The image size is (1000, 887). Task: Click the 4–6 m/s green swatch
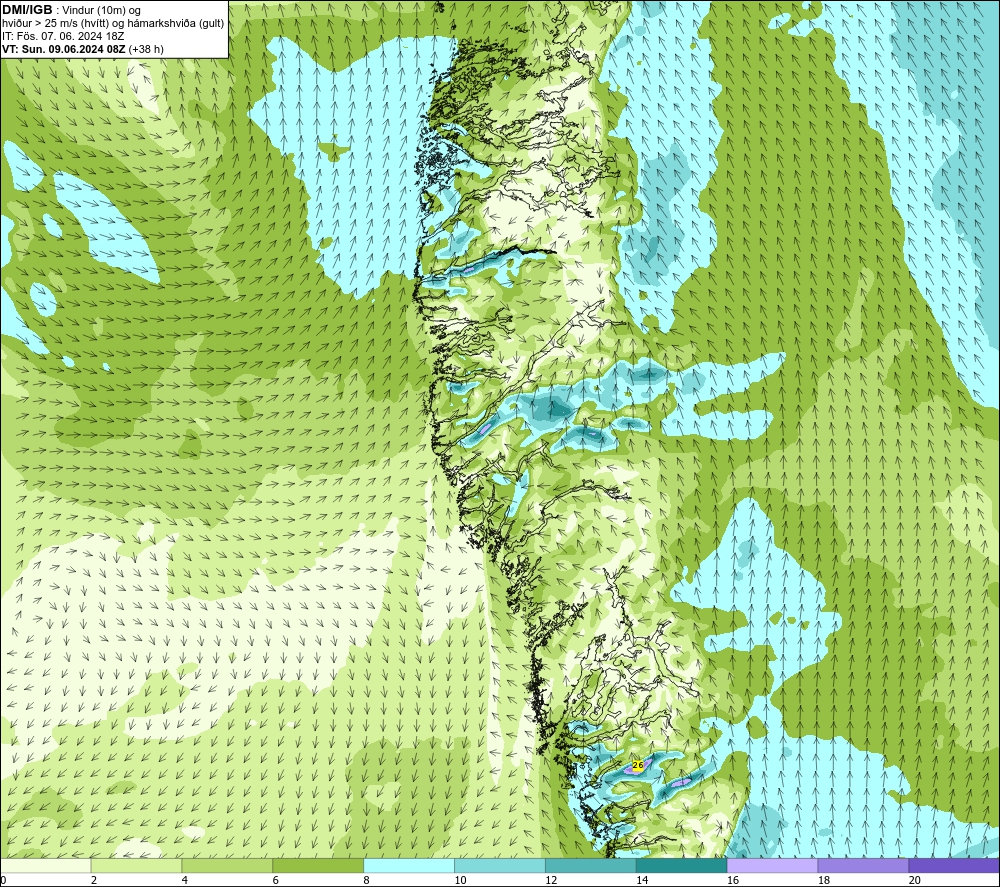227,865
